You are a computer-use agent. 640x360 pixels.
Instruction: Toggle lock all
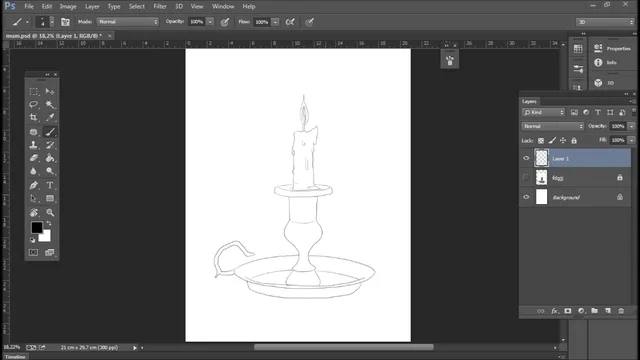574,141
